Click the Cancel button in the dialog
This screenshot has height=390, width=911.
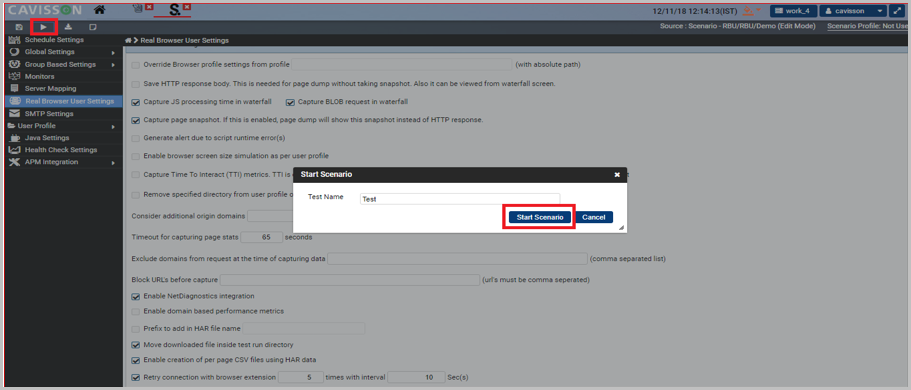(x=594, y=217)
